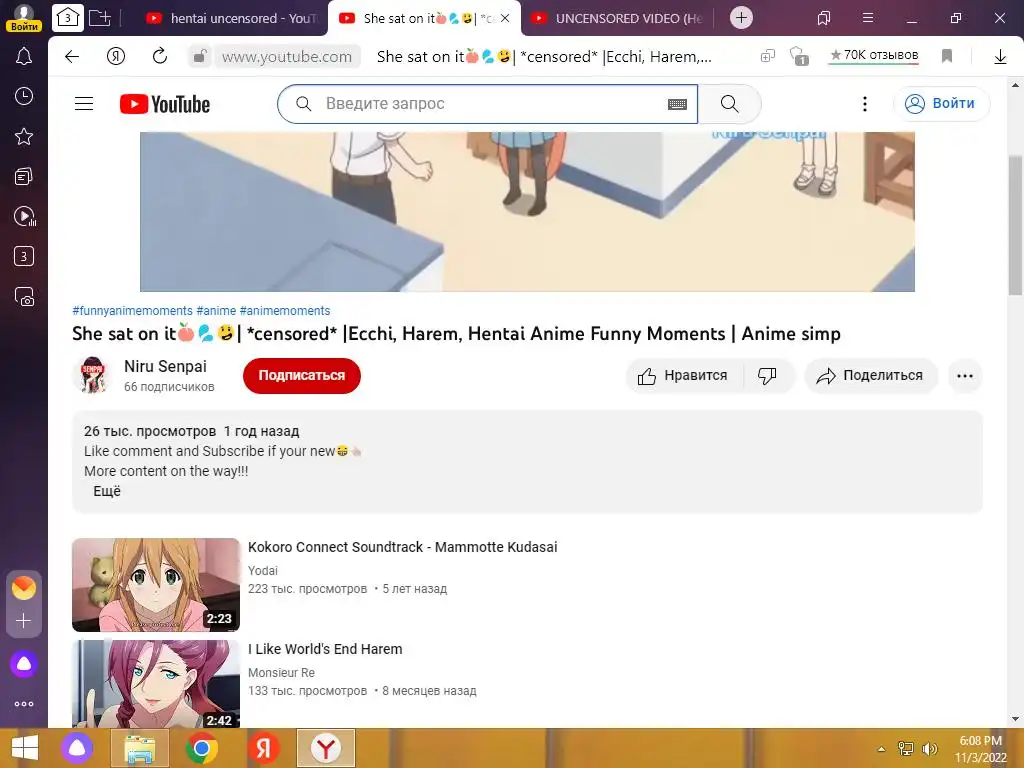
Task: Dislike the video with the thumbs-down
Action: click(767, 376)
